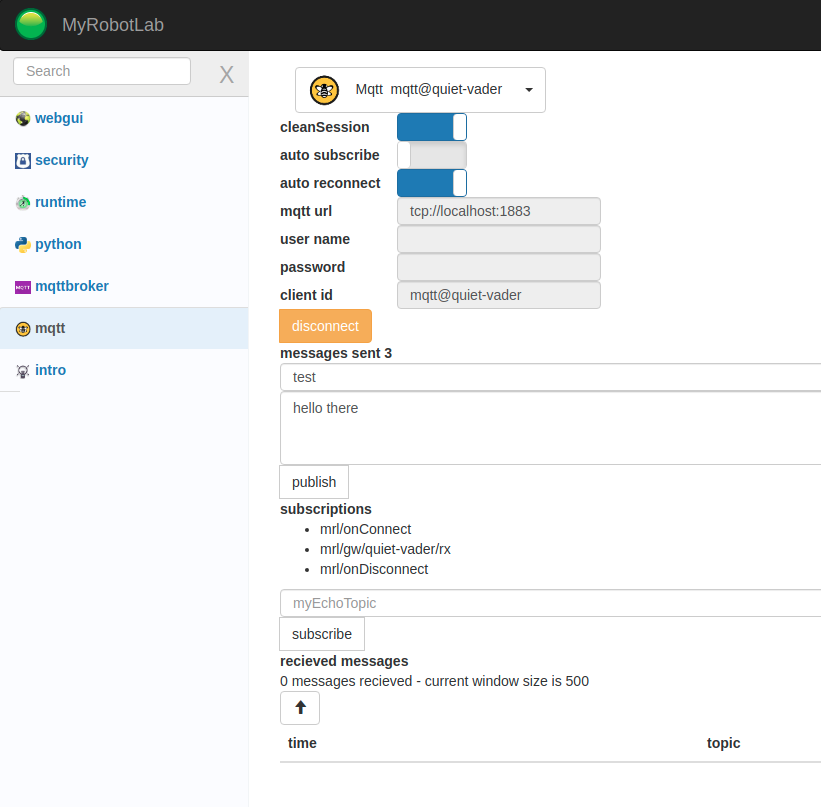This screenshot has width=821, height=807.
Task: Click the myEchoTopic subscription input
Action: tap(550, 603)
